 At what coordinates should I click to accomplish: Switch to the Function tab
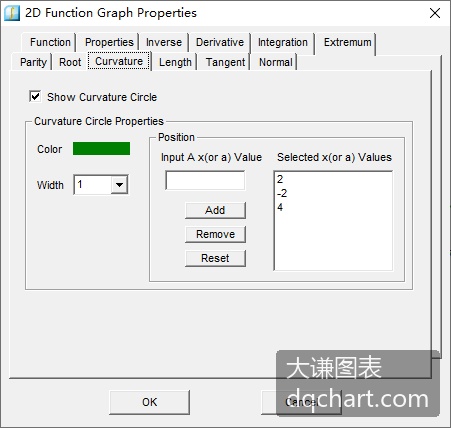pos(50,42)
